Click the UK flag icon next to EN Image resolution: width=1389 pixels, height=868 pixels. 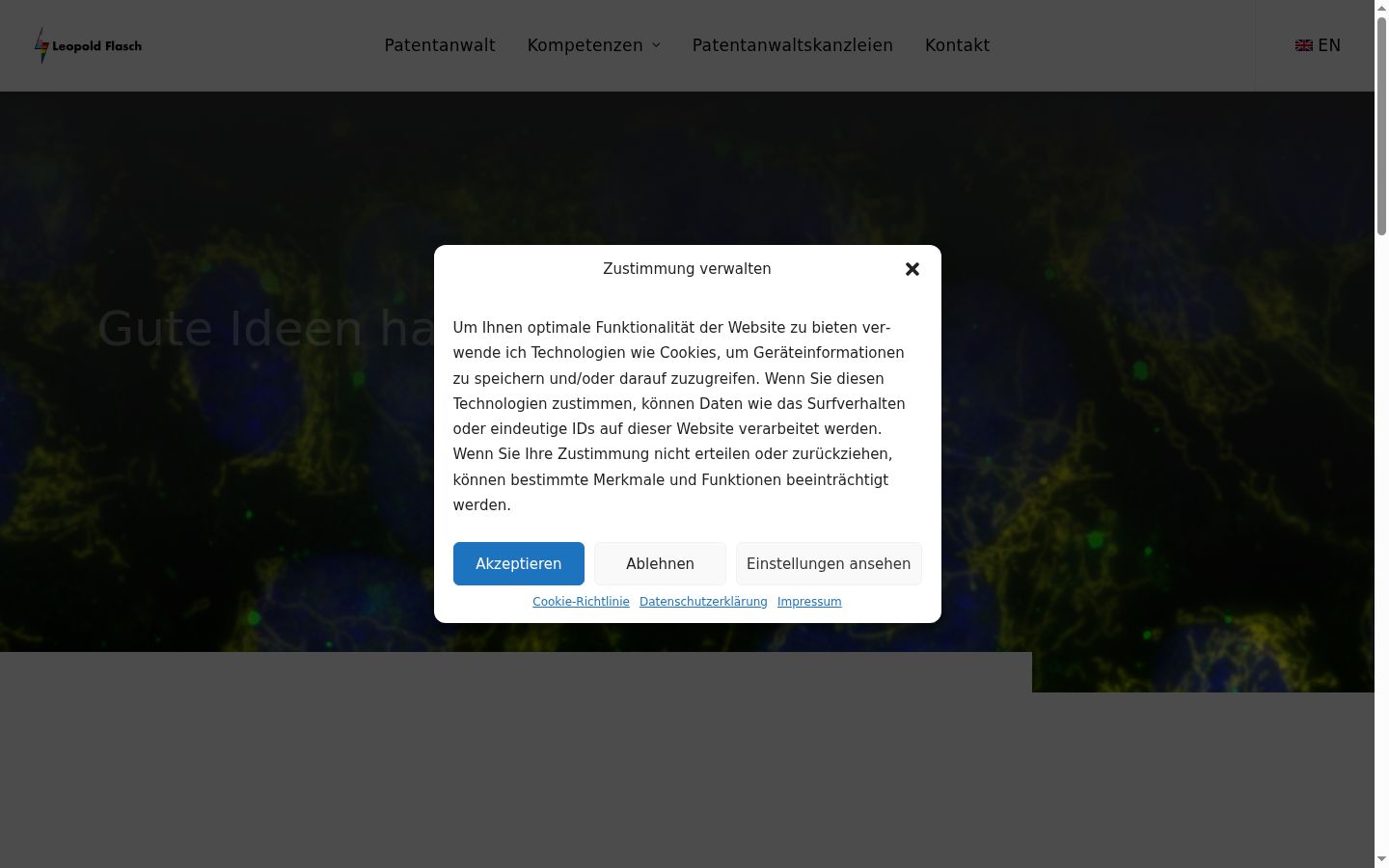click(x=1304, y=45)
